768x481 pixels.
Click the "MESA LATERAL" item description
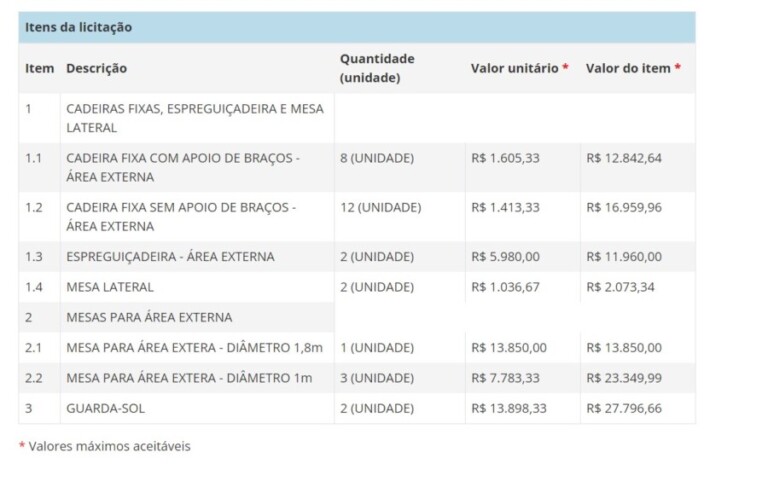[110, 287]
